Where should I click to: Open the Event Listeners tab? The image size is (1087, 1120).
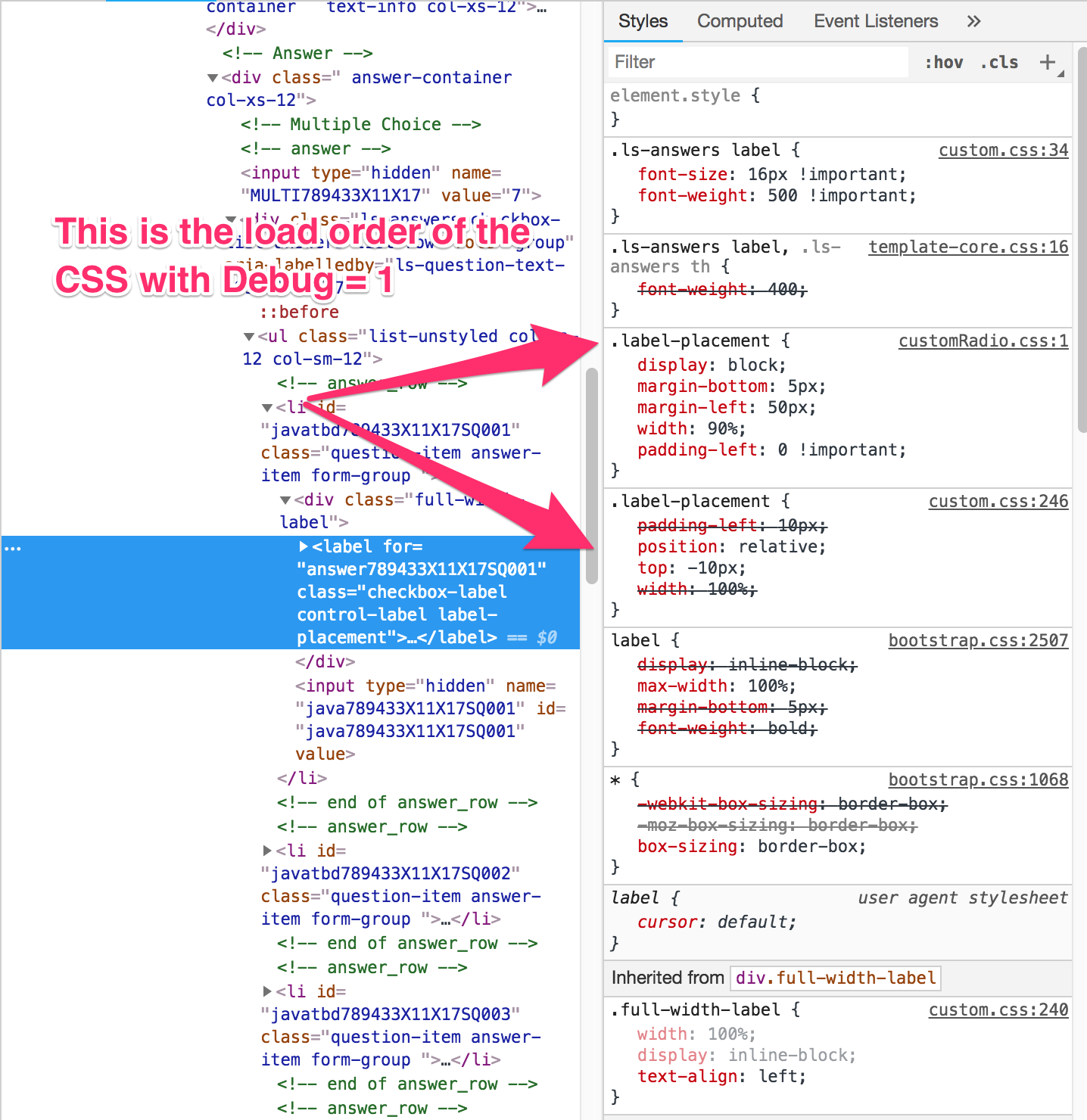pyautogui.click(x=875, y=21)
